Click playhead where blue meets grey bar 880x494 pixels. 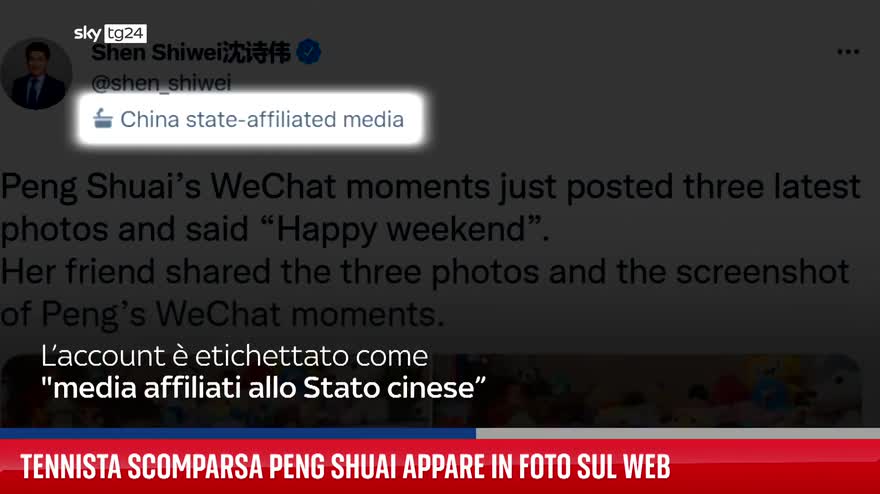[476, 433]
